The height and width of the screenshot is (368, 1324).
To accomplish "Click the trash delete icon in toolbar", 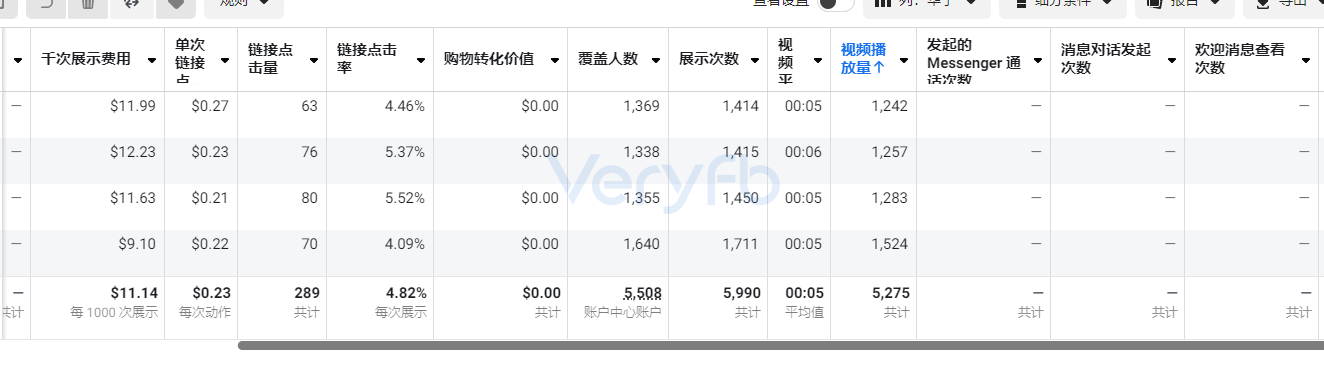I will click(88, 4).
